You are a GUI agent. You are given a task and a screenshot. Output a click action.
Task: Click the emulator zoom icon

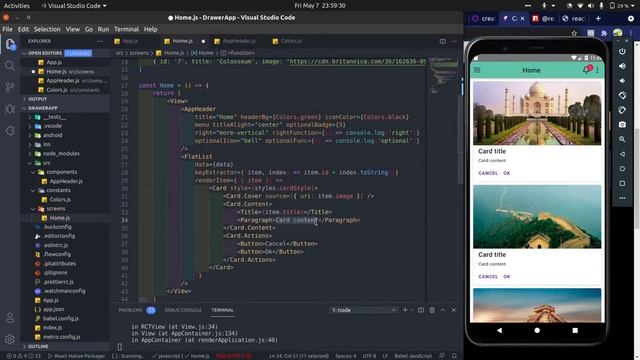point(622,139)
